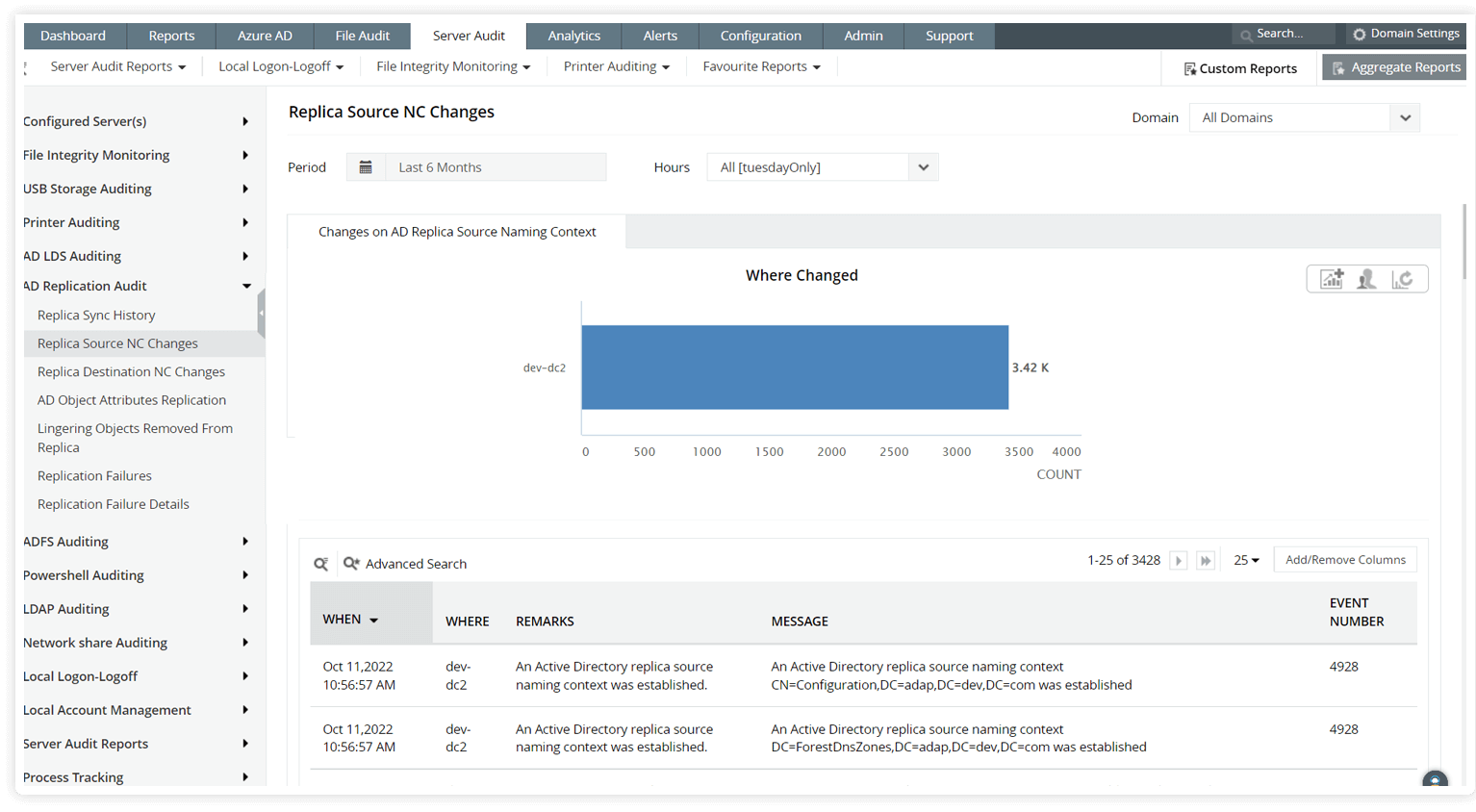Screen dimensions: 1476x812
Task: Open the Server Audit Reports toolbar dropdown
Action: tap(118, 66)
